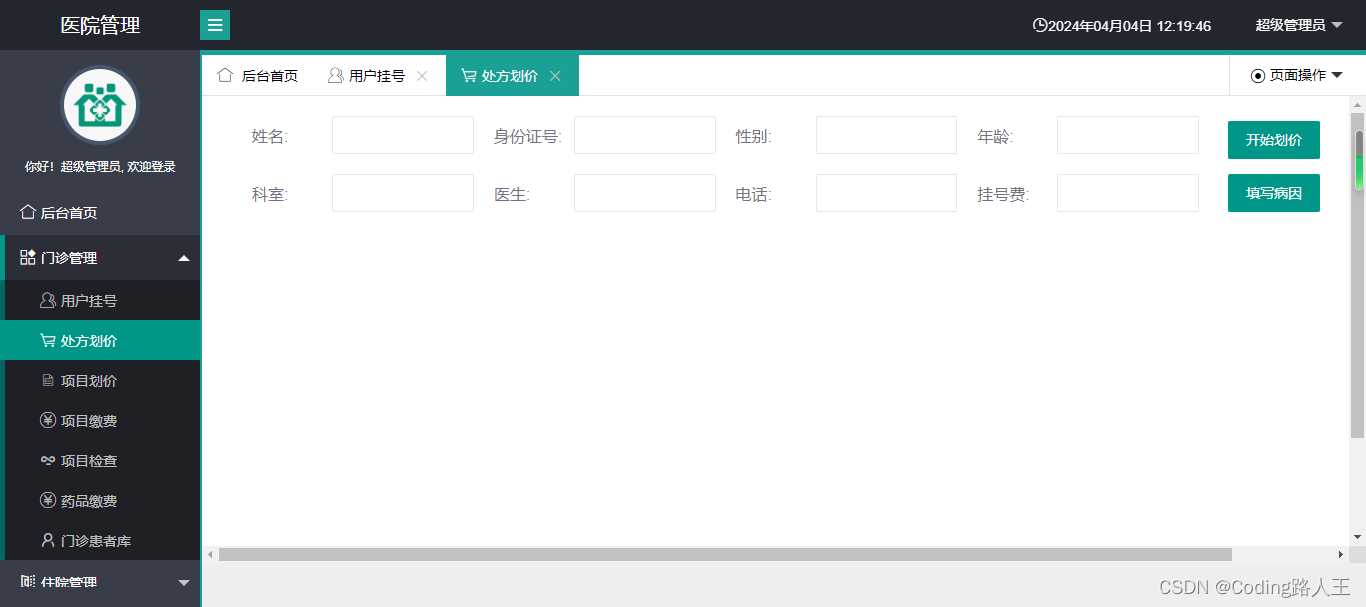The width and height of the screenshot is (1366, 607).
Task: Click the person icon beside sidebar 用户挂号
Action: (47, 300)
